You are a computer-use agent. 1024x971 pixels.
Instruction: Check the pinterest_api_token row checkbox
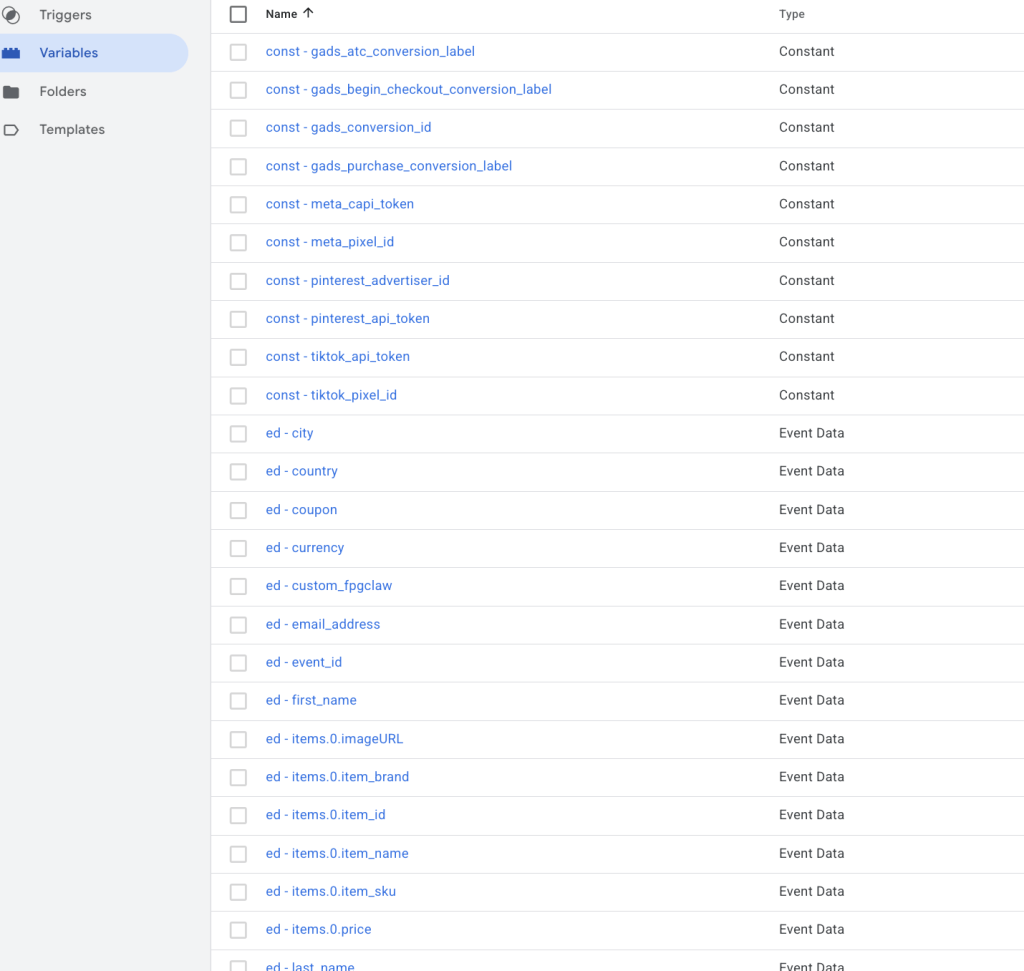click(x=238, y=319)
